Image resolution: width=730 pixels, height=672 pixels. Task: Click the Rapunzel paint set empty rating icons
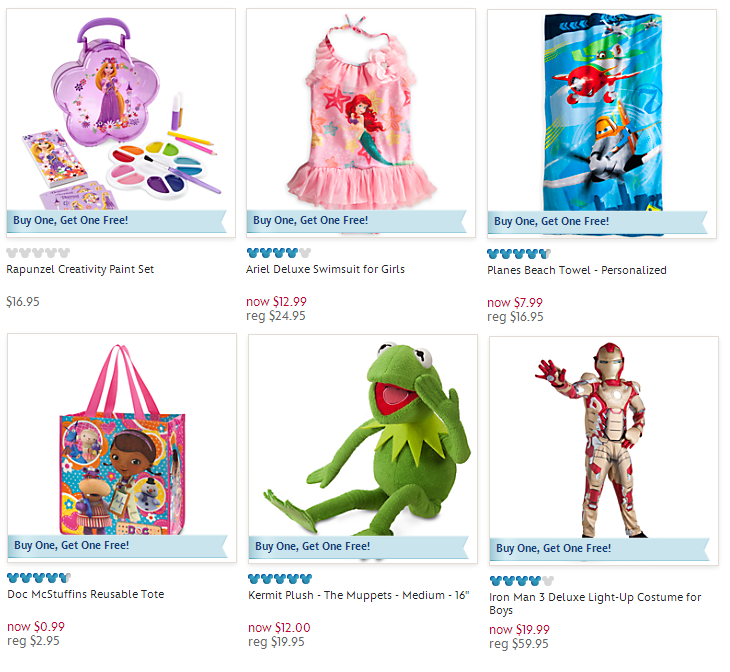38,253
